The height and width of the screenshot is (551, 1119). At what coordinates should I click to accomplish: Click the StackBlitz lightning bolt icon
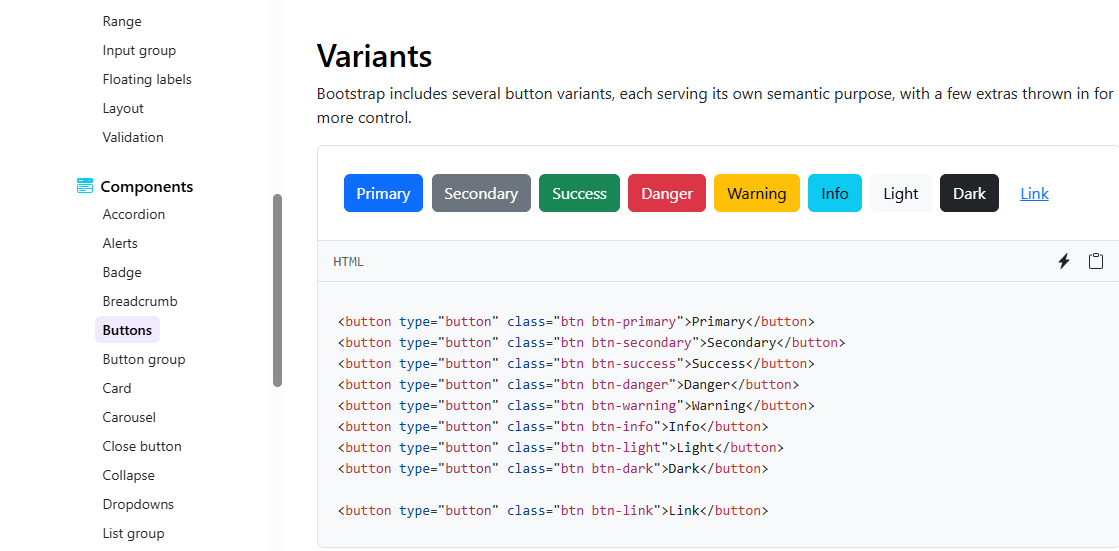click(1063, 261)
